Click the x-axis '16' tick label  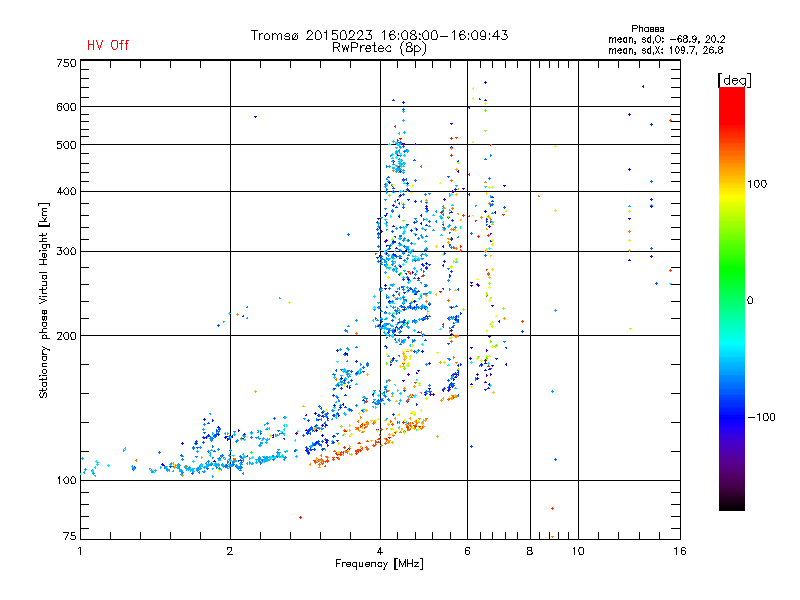(x=680, y=551)
